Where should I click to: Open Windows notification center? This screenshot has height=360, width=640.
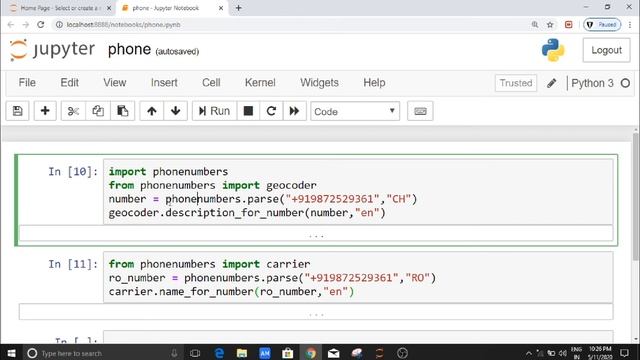(624, 353)
